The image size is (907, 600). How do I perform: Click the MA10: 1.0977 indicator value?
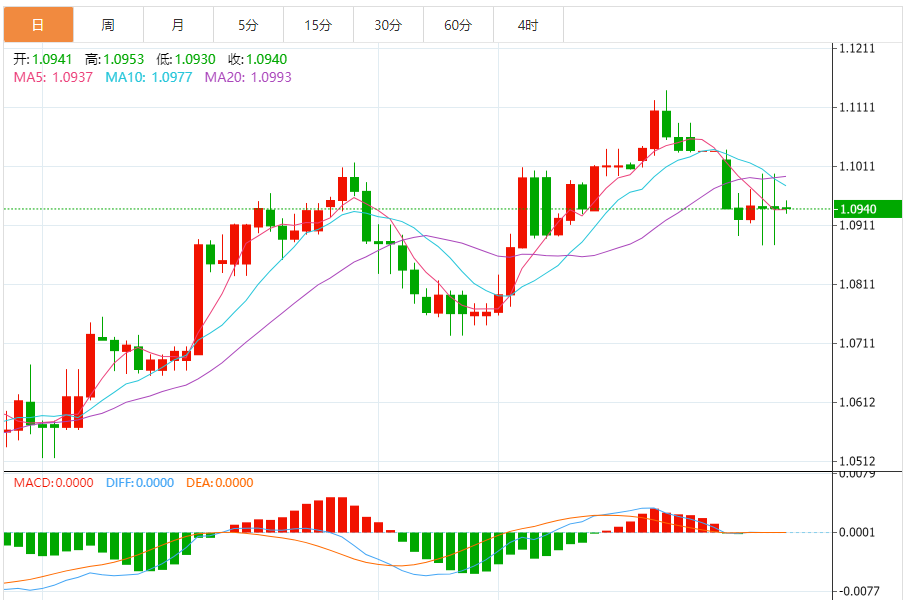tap(149, 78)
